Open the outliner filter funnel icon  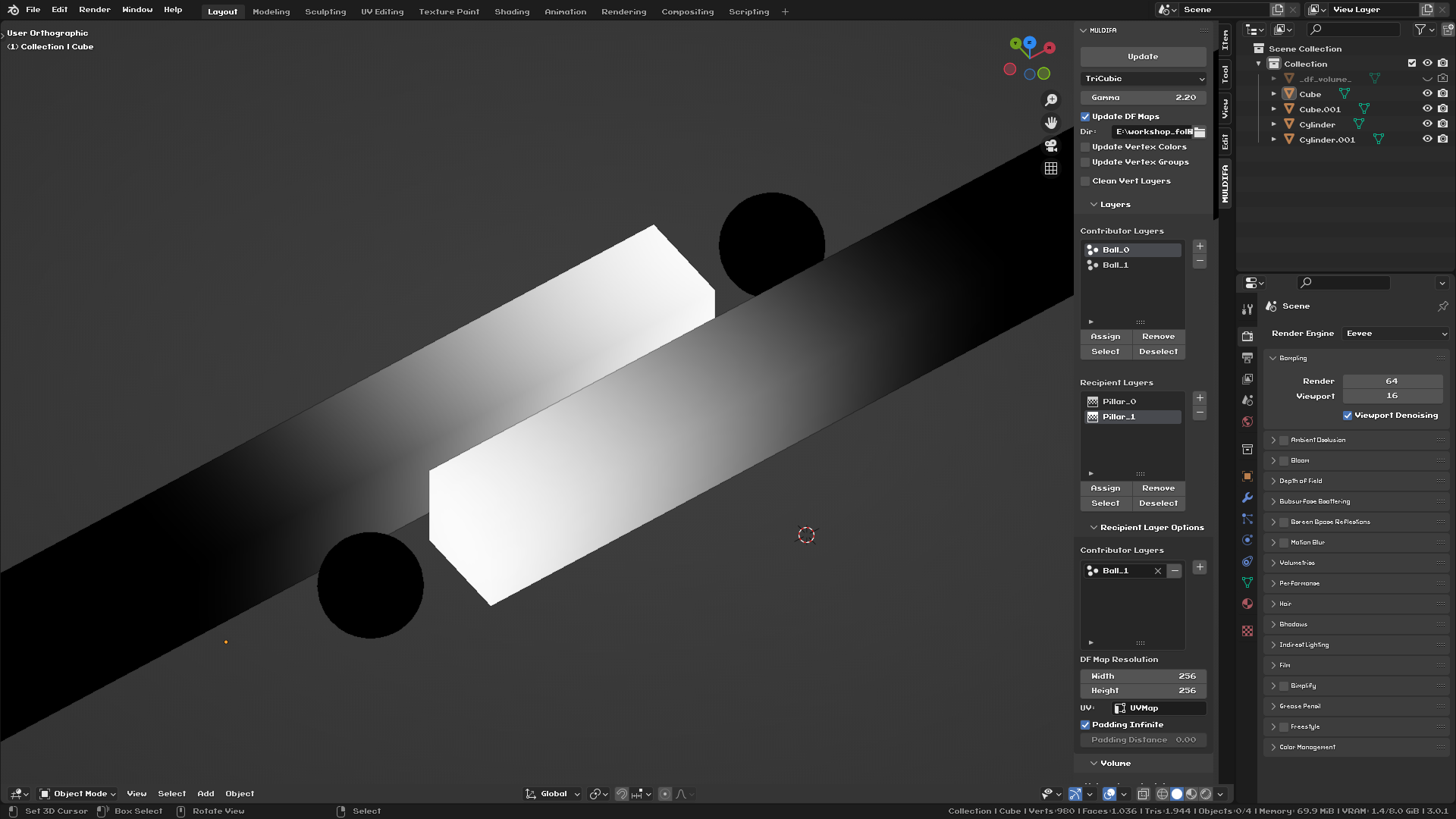pos(1417,30)
